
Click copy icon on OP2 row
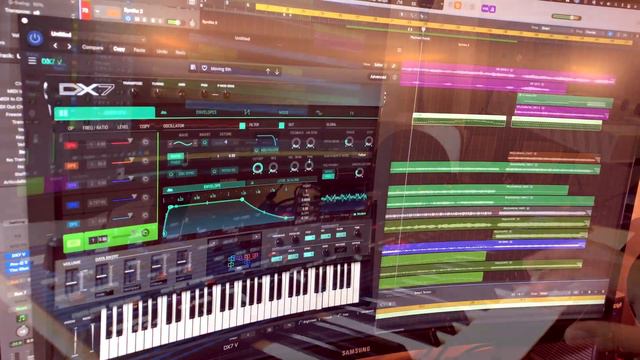145,160
